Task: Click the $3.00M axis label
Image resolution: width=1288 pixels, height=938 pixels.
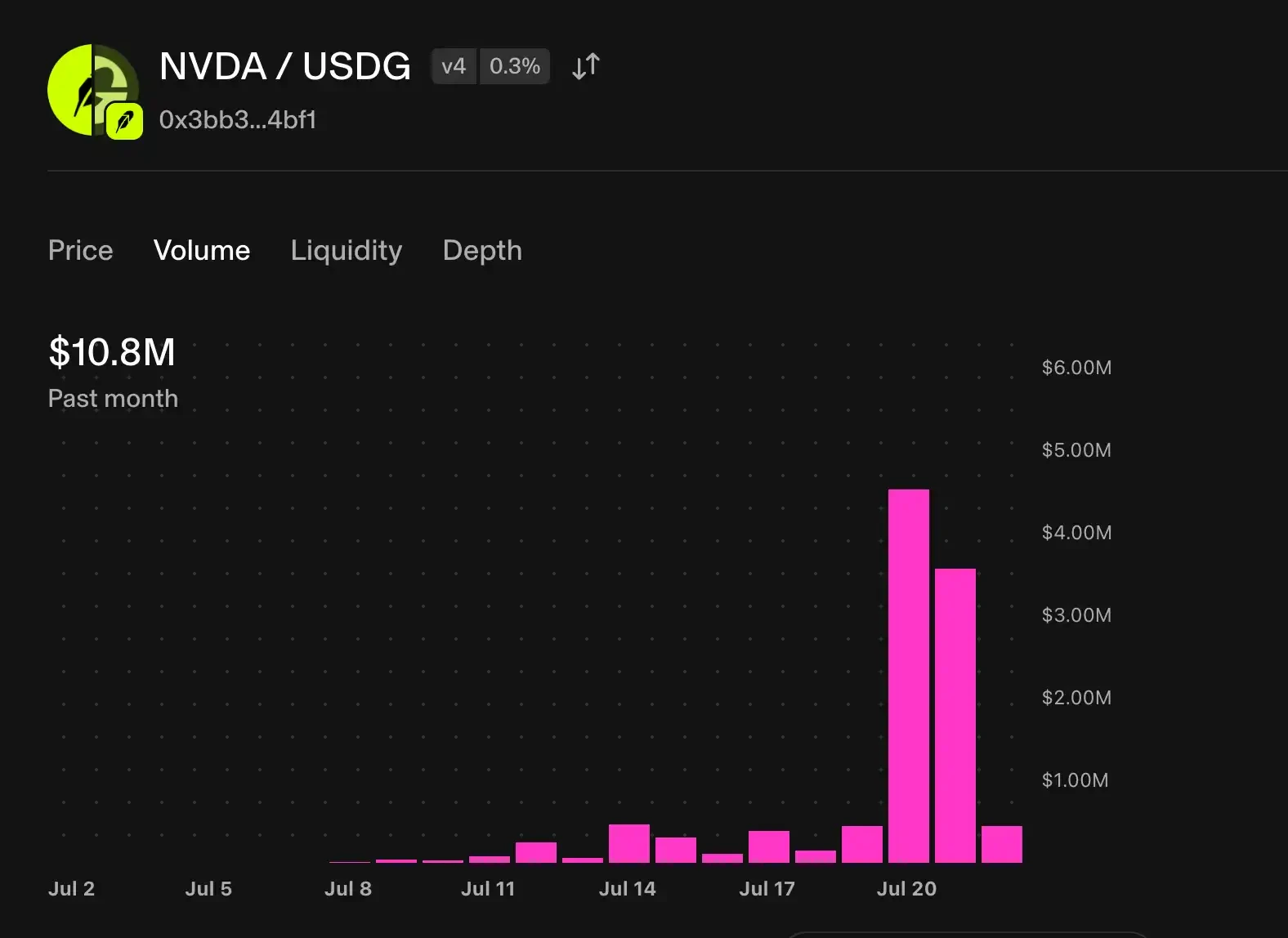Action: pos(1076,615)
